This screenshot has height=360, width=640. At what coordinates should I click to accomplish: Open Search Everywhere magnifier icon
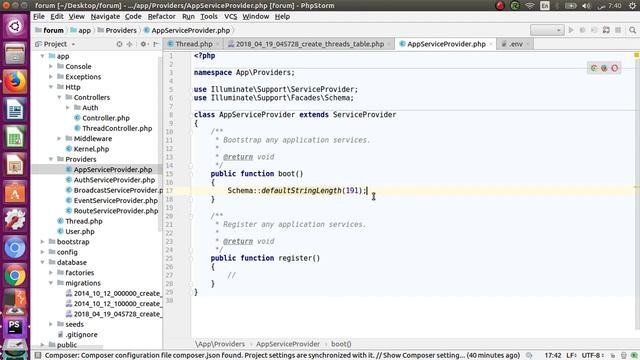[x=632, y=30]
